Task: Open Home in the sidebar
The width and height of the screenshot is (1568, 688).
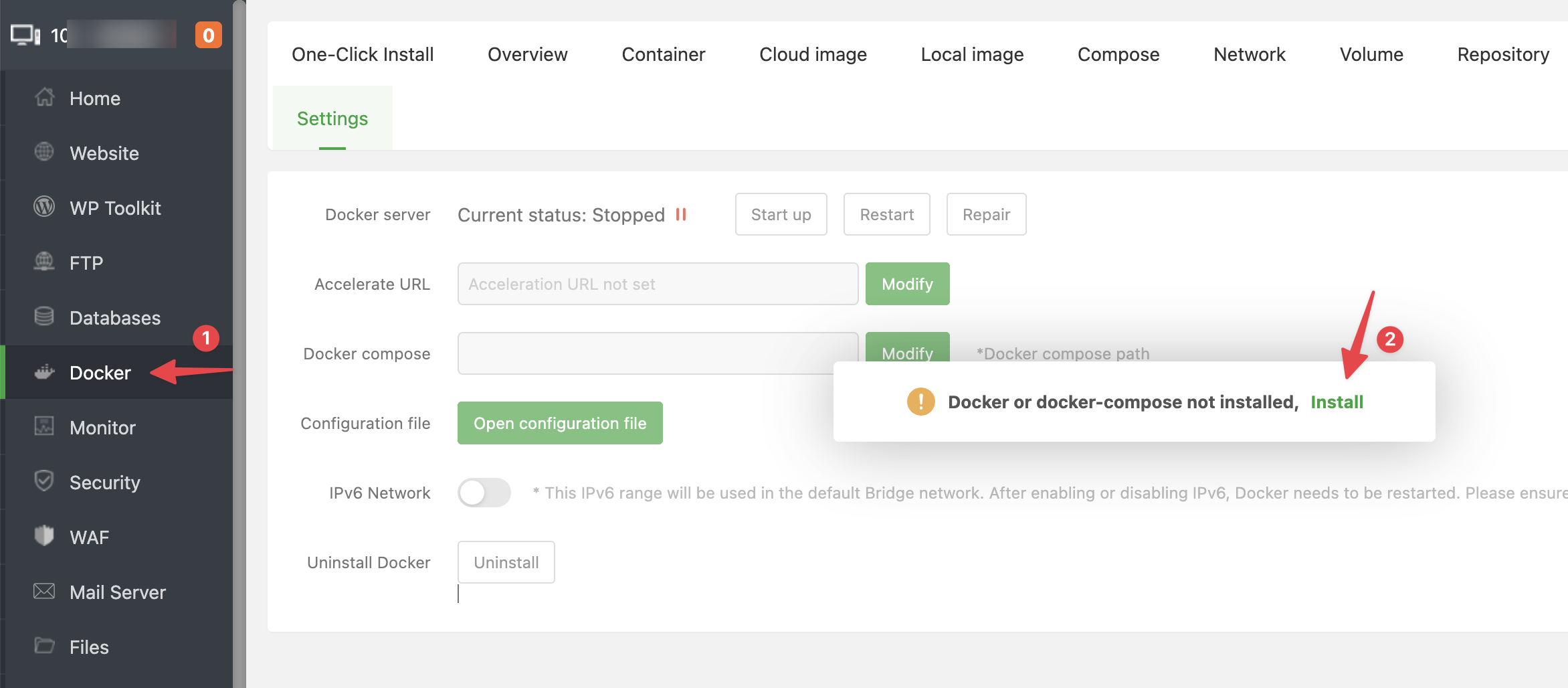Action: (119, 98)
